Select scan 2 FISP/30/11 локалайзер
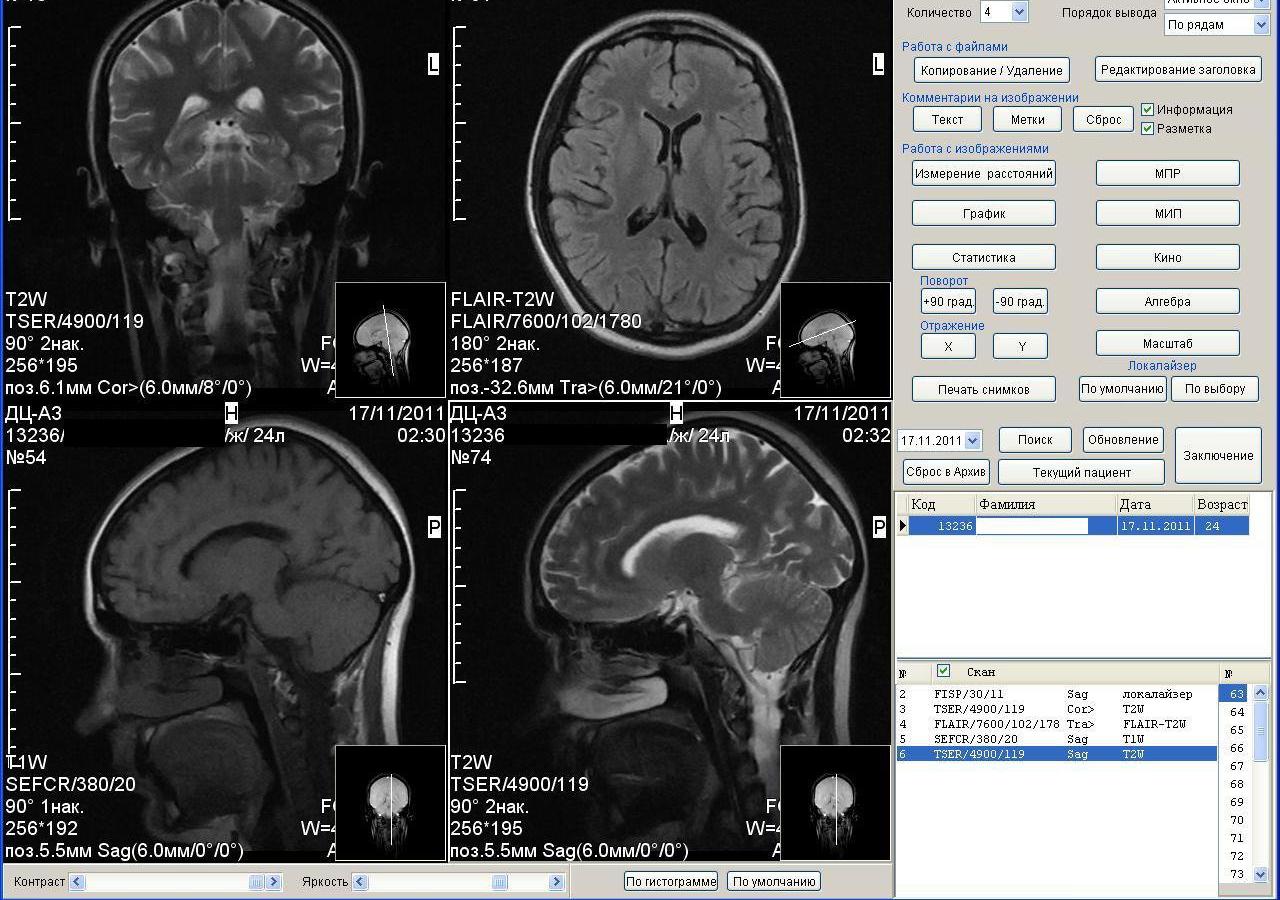 1056,694
